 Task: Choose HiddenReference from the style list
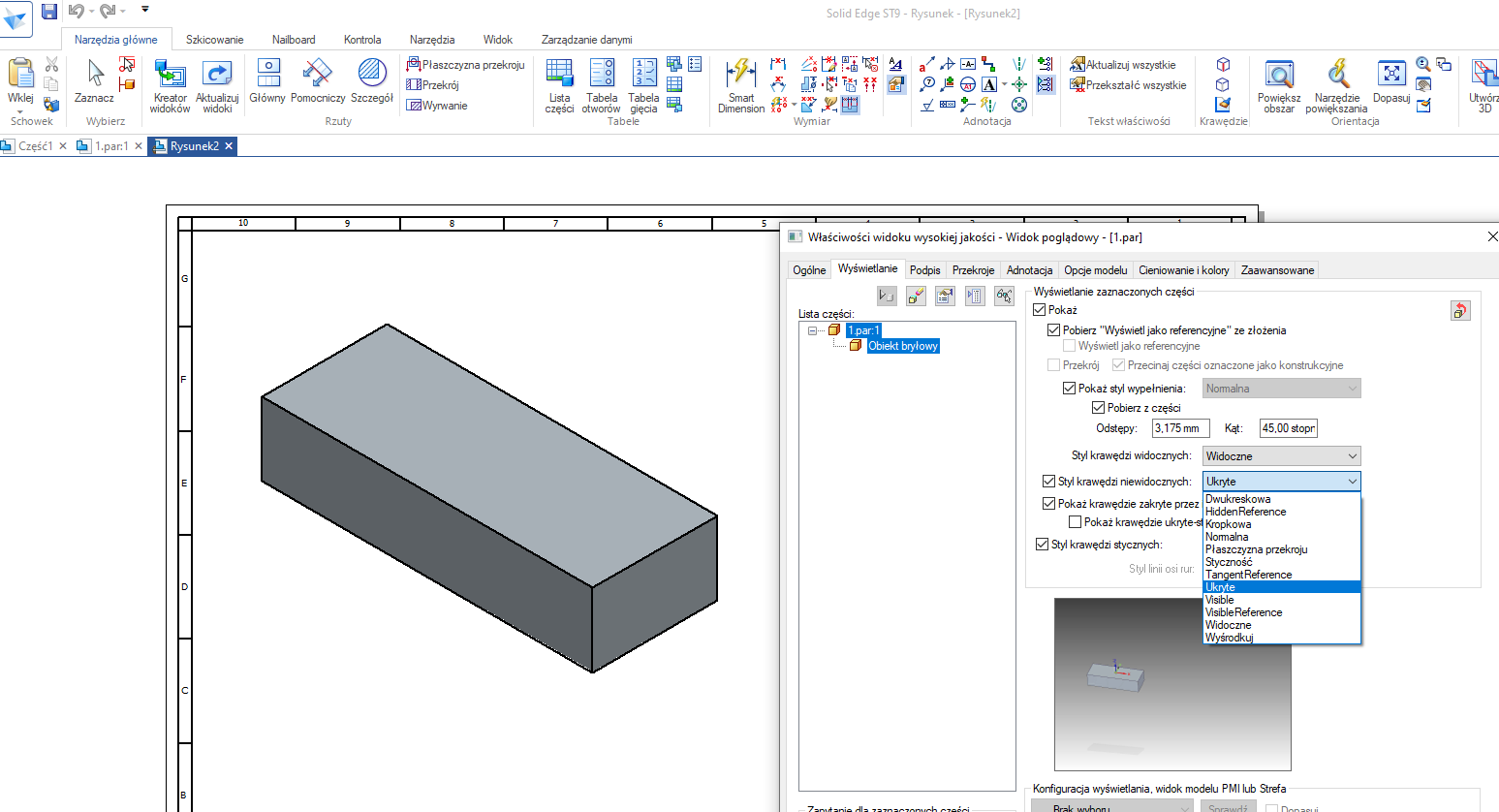(x=1282, y=512)
